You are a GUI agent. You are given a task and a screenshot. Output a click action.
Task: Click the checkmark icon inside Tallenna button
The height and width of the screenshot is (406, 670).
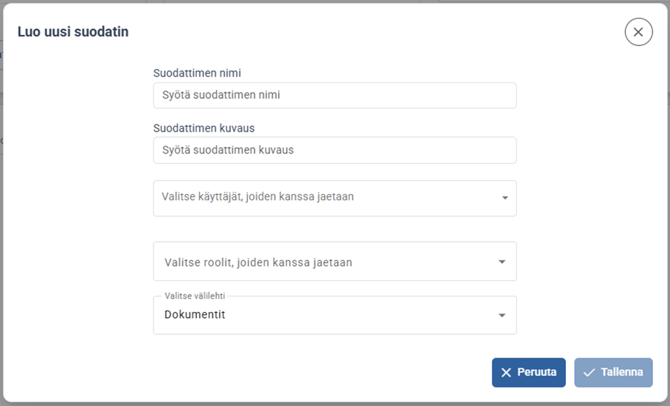pos(589,373)
